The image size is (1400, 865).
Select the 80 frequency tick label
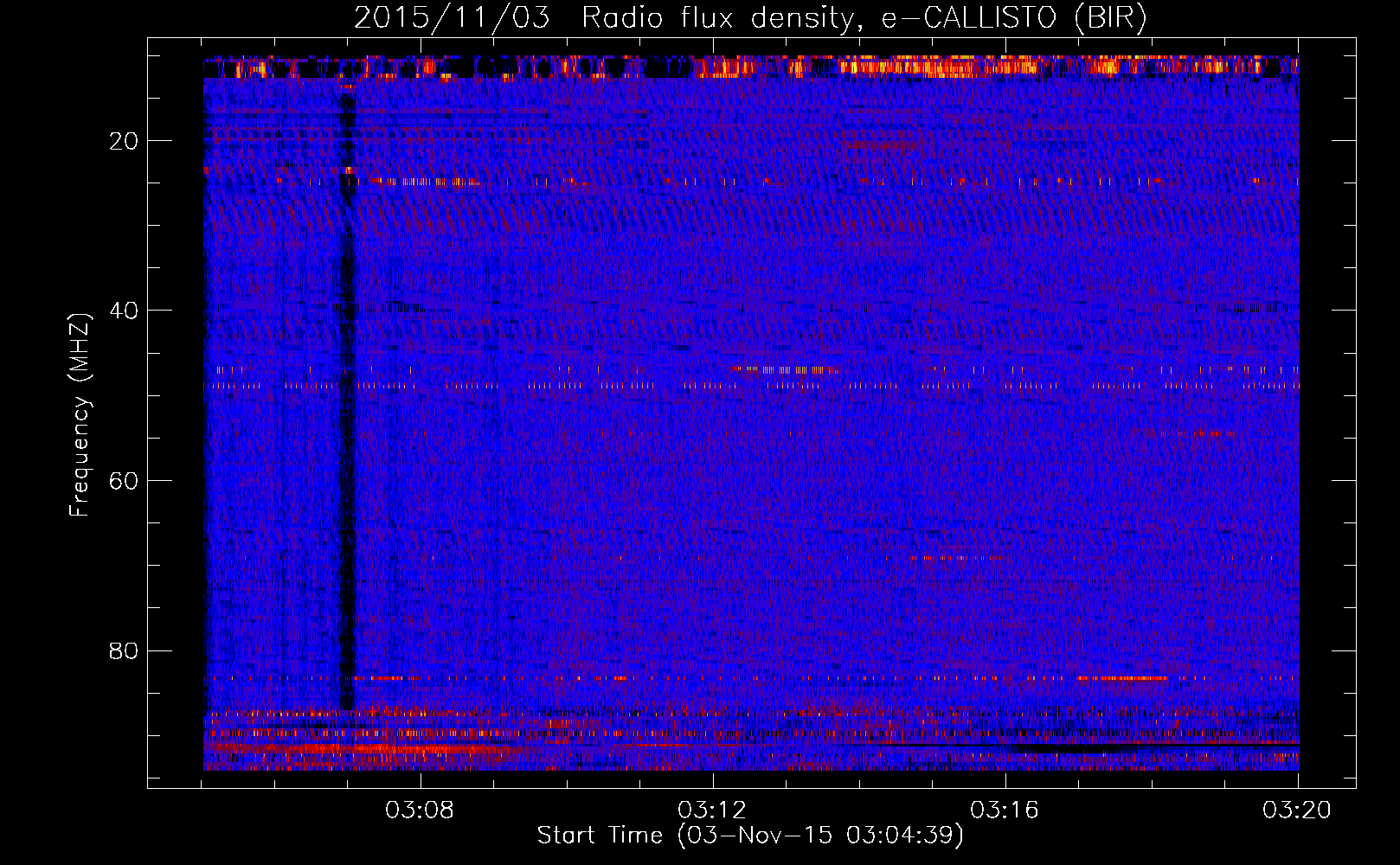[x=125, y=650]
